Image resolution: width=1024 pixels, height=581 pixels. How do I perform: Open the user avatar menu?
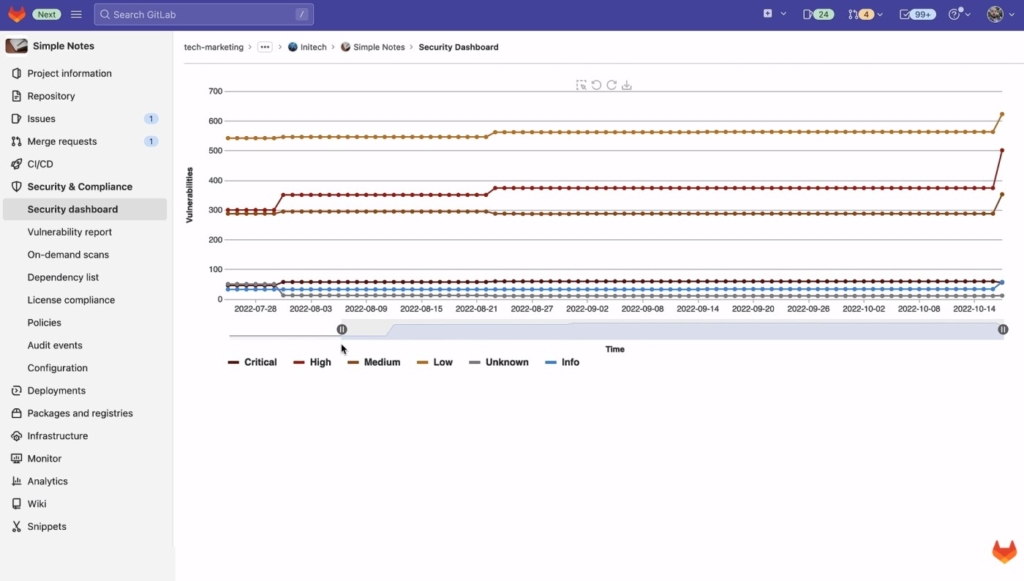[995, 14]
